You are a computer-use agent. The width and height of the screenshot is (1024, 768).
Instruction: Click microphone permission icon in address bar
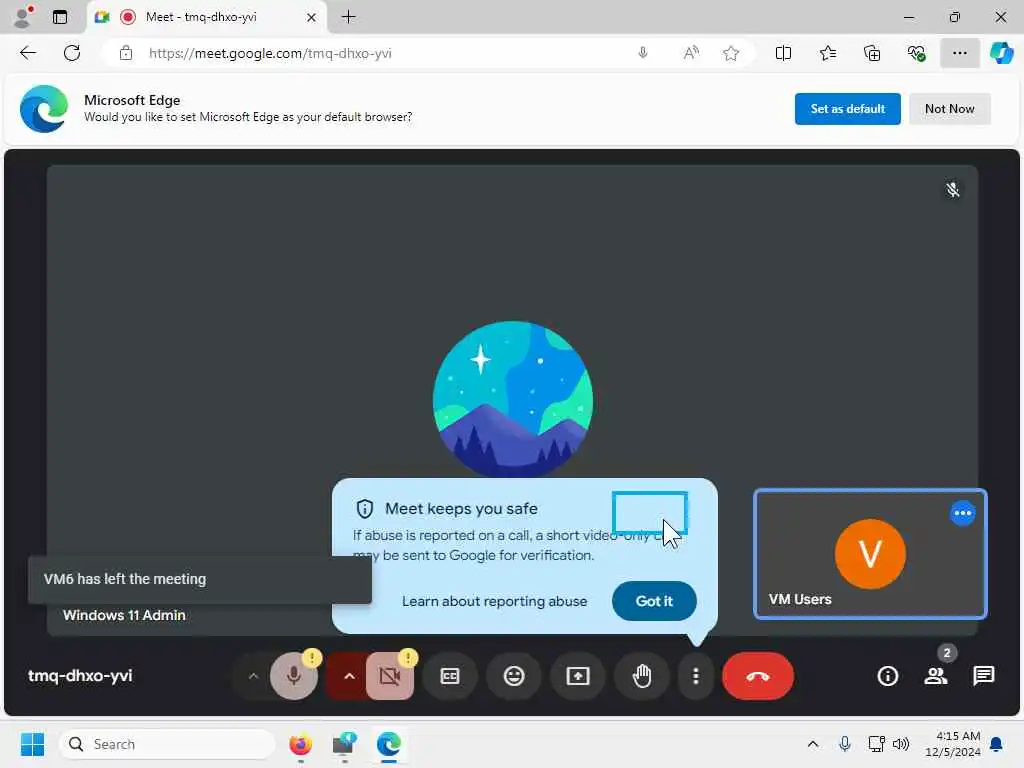[x=643, y=53]
